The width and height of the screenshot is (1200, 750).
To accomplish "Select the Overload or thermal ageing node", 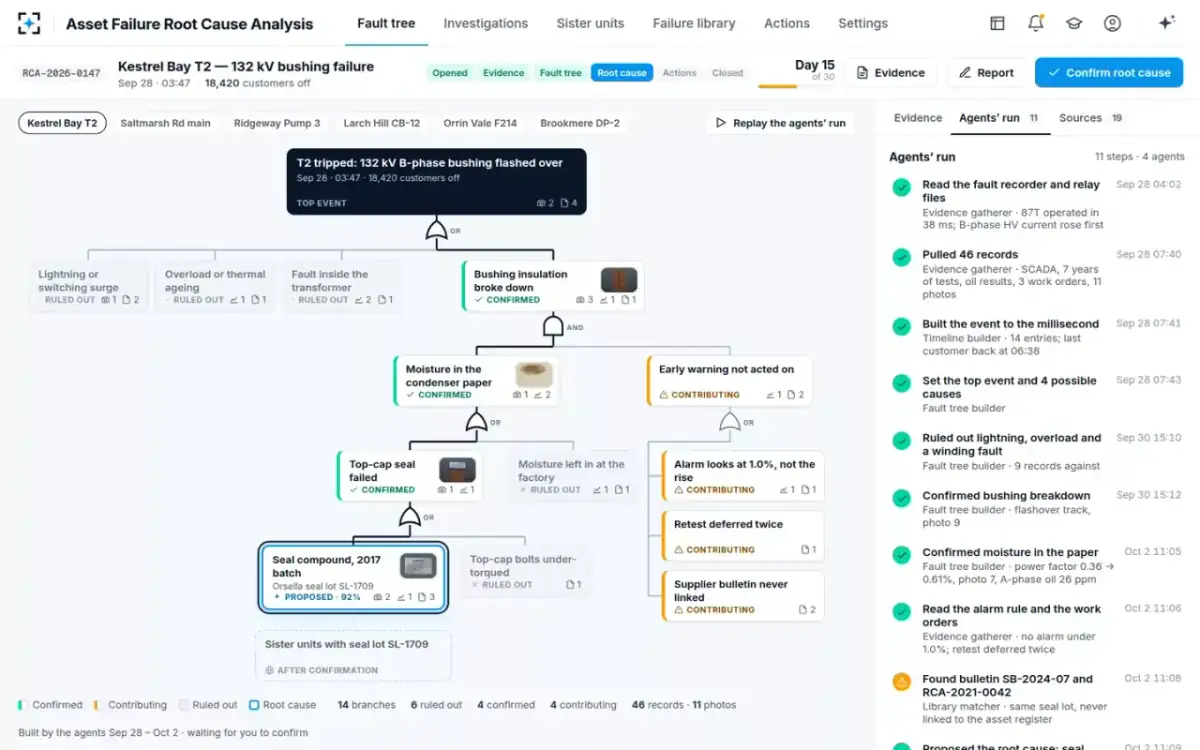I will (215, 286).
